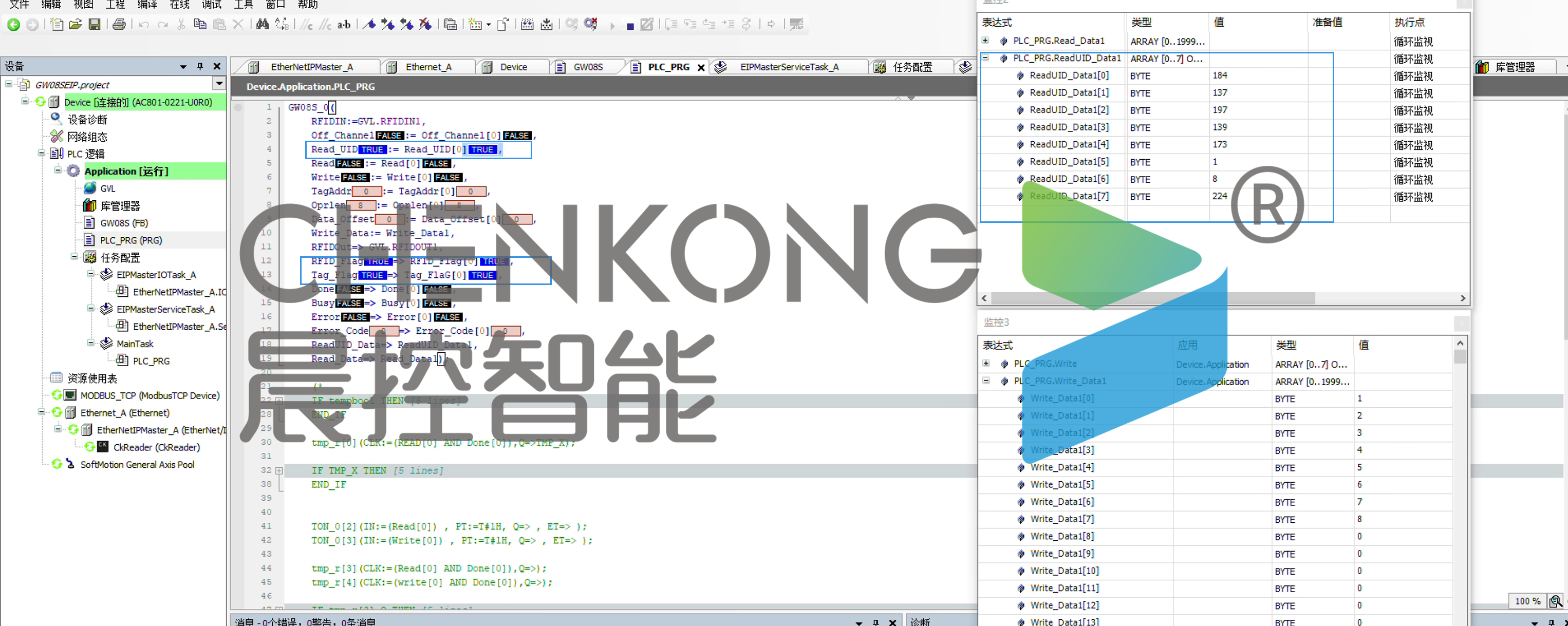This screenshot has width=1568, height=626.
Task: Go to previous bookmark icon
Action: (406, 24)
